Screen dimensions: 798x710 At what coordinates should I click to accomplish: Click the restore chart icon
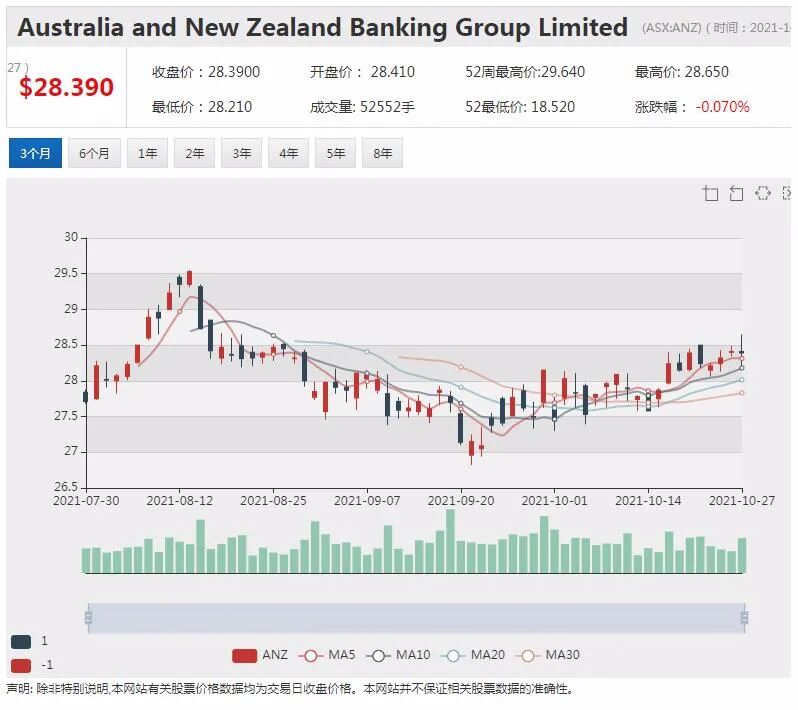[762, 193]
